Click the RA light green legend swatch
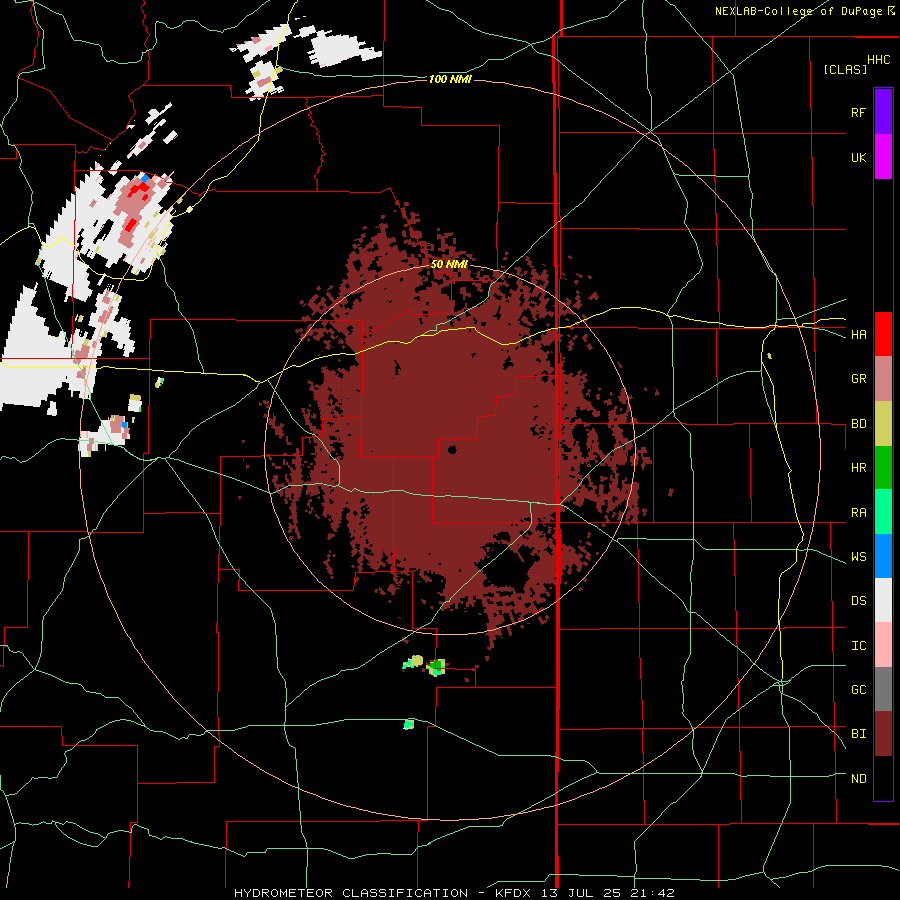The width and height of the screenshot is (900, 900). [883, 512]
